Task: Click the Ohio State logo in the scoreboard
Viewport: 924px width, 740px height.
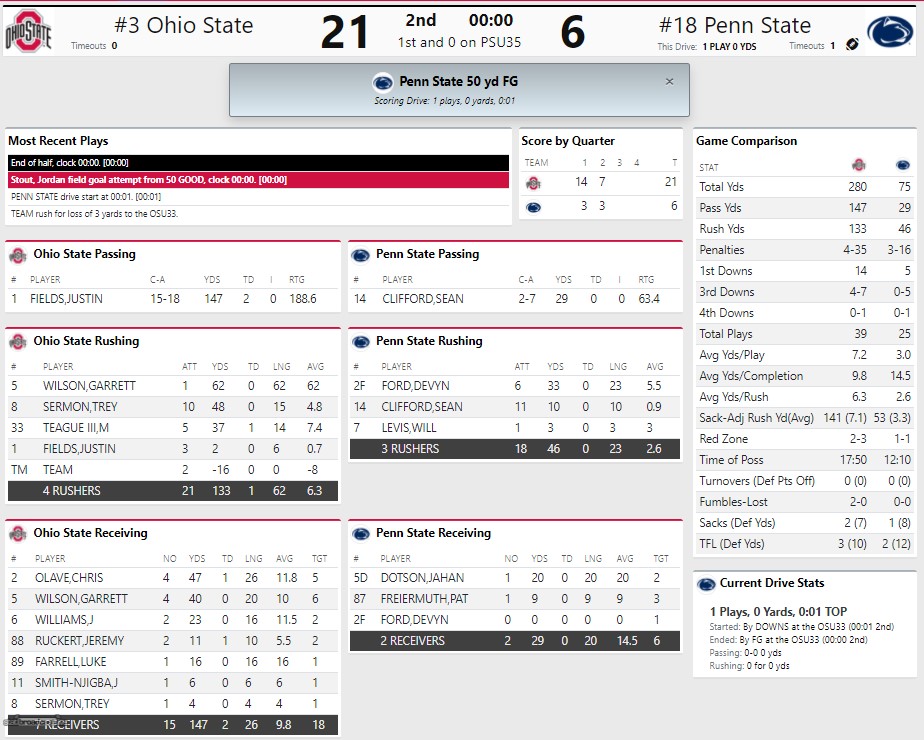Action: pos(28,32)
